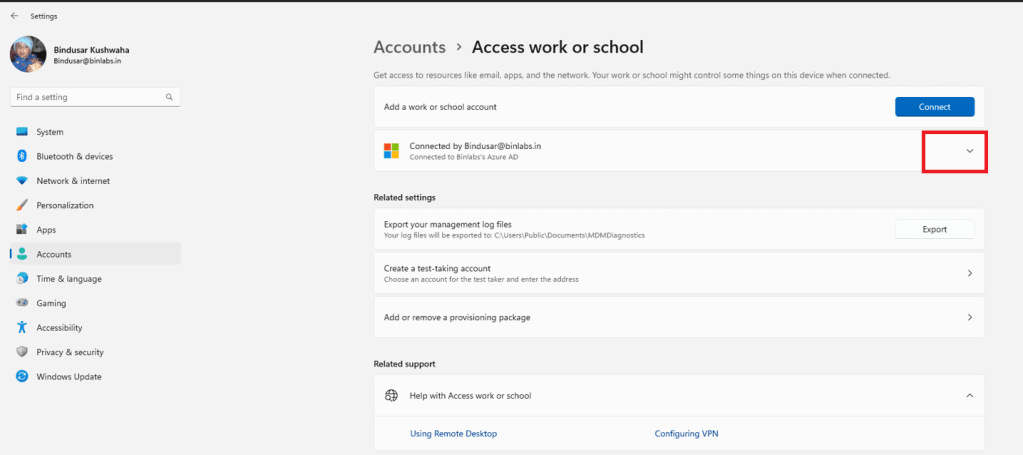
Task: Click Export management log files button
Action: pyautogui.click(x=934, y=229)
